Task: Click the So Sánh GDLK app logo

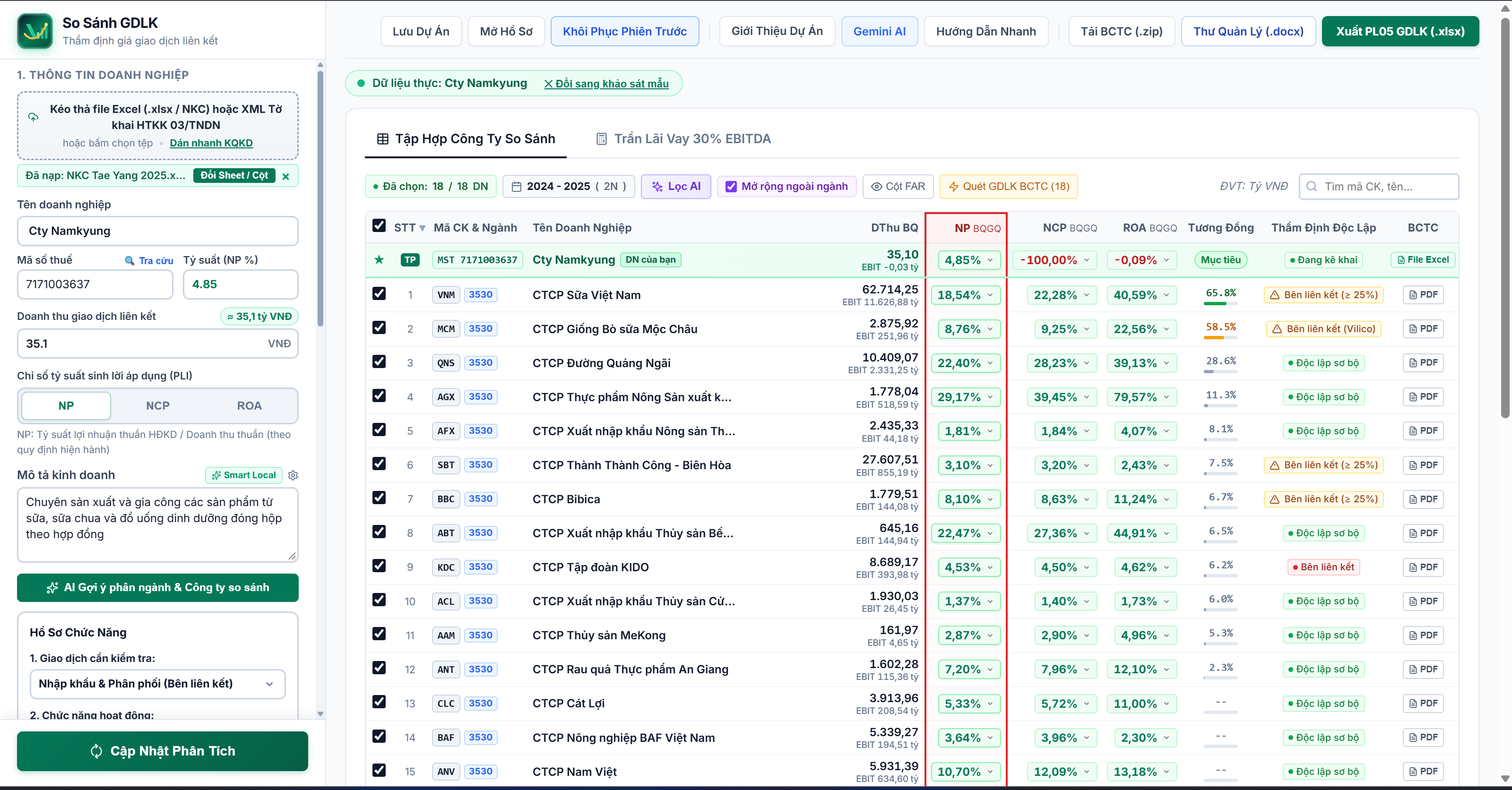Action: pyautogui.click(x=35, y=31)
